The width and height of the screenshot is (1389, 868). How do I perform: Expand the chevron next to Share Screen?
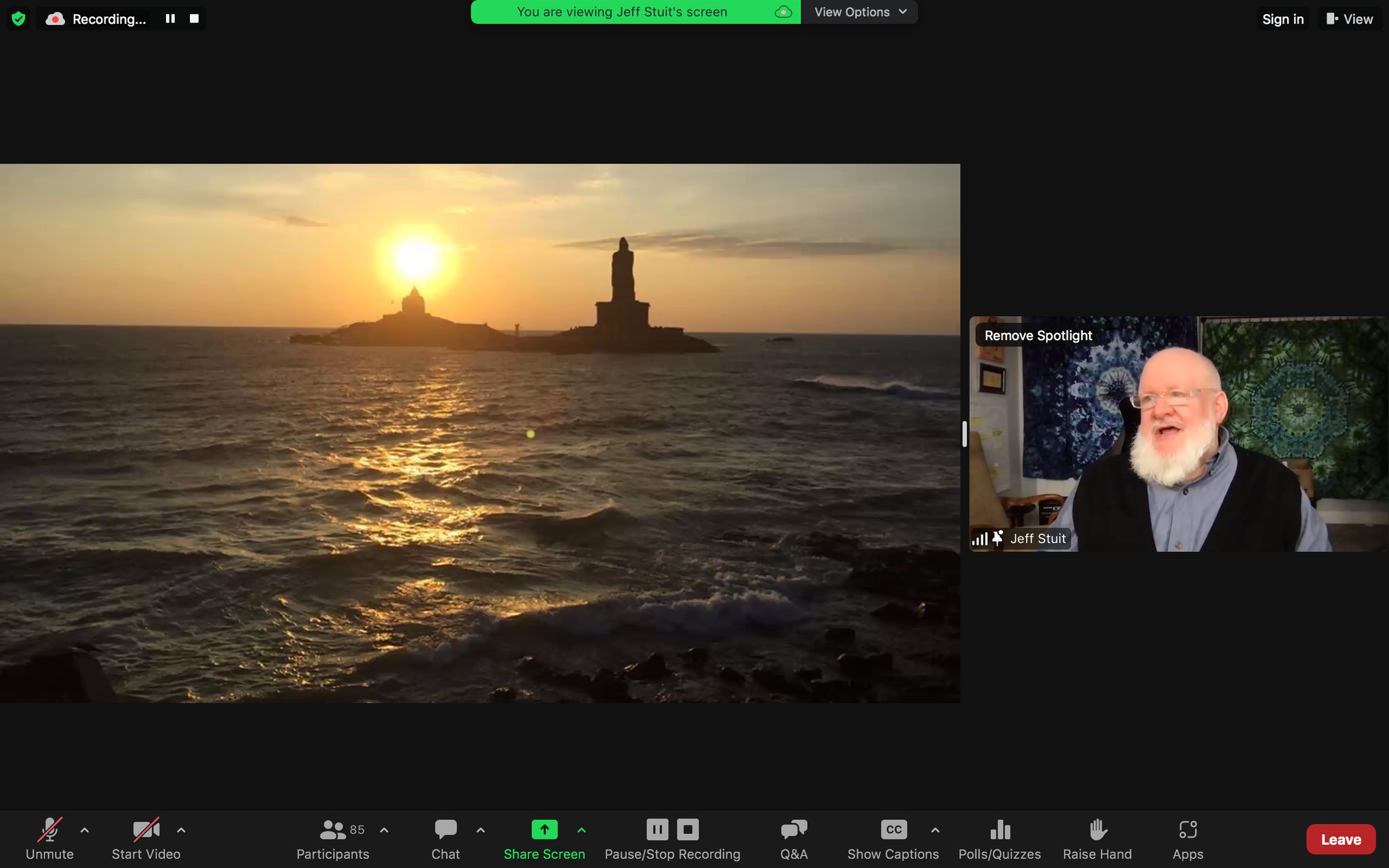coord(581,829)
